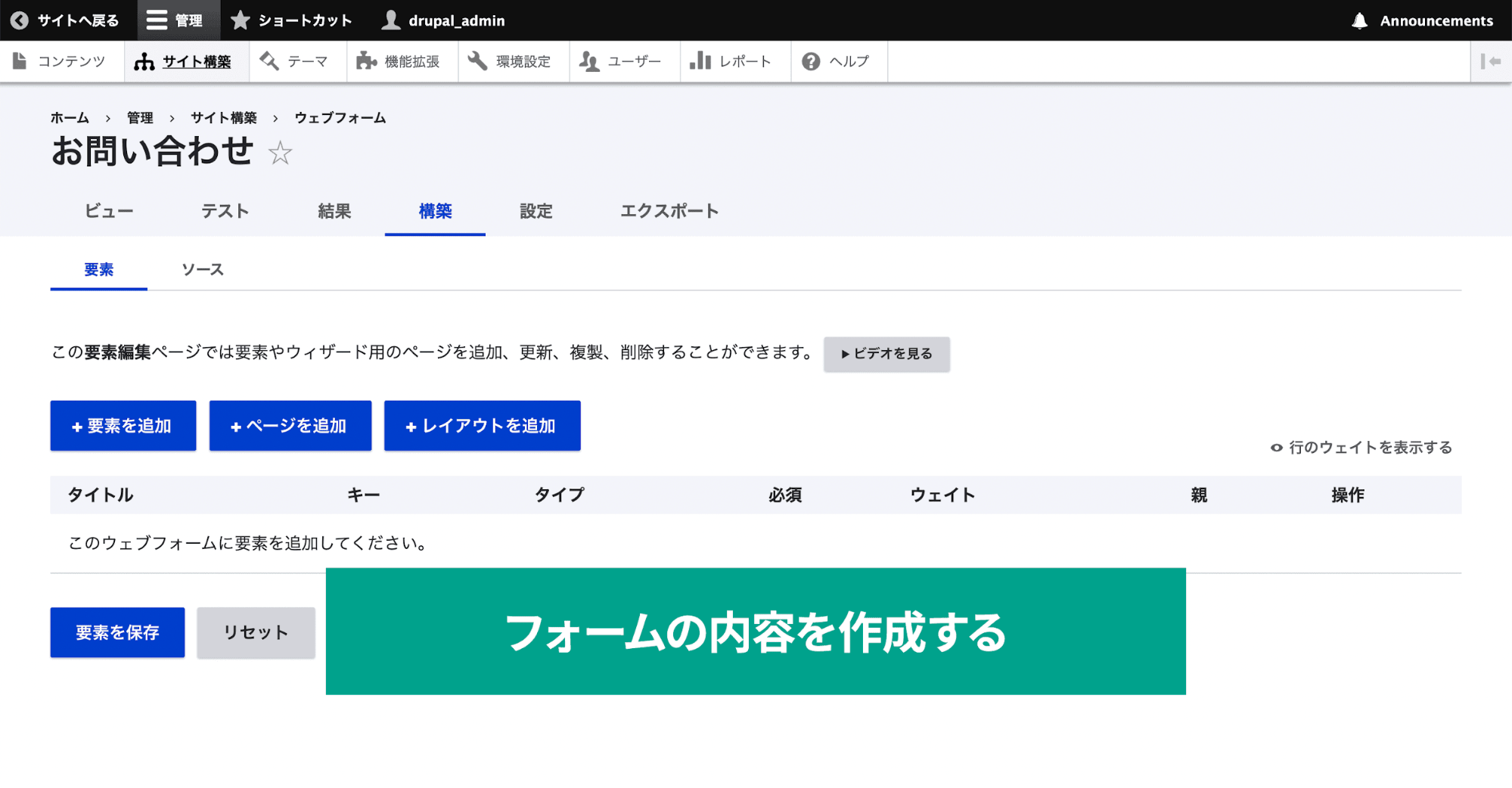This screenshot has width=1512, height=788.
Task: Open 環境設定 admin menu
Action: [513, 61]
